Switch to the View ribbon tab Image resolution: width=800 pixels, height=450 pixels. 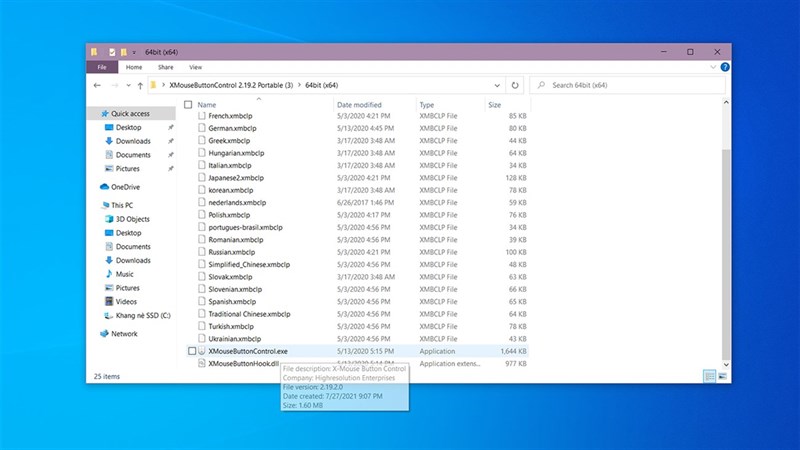click(195, 67)
